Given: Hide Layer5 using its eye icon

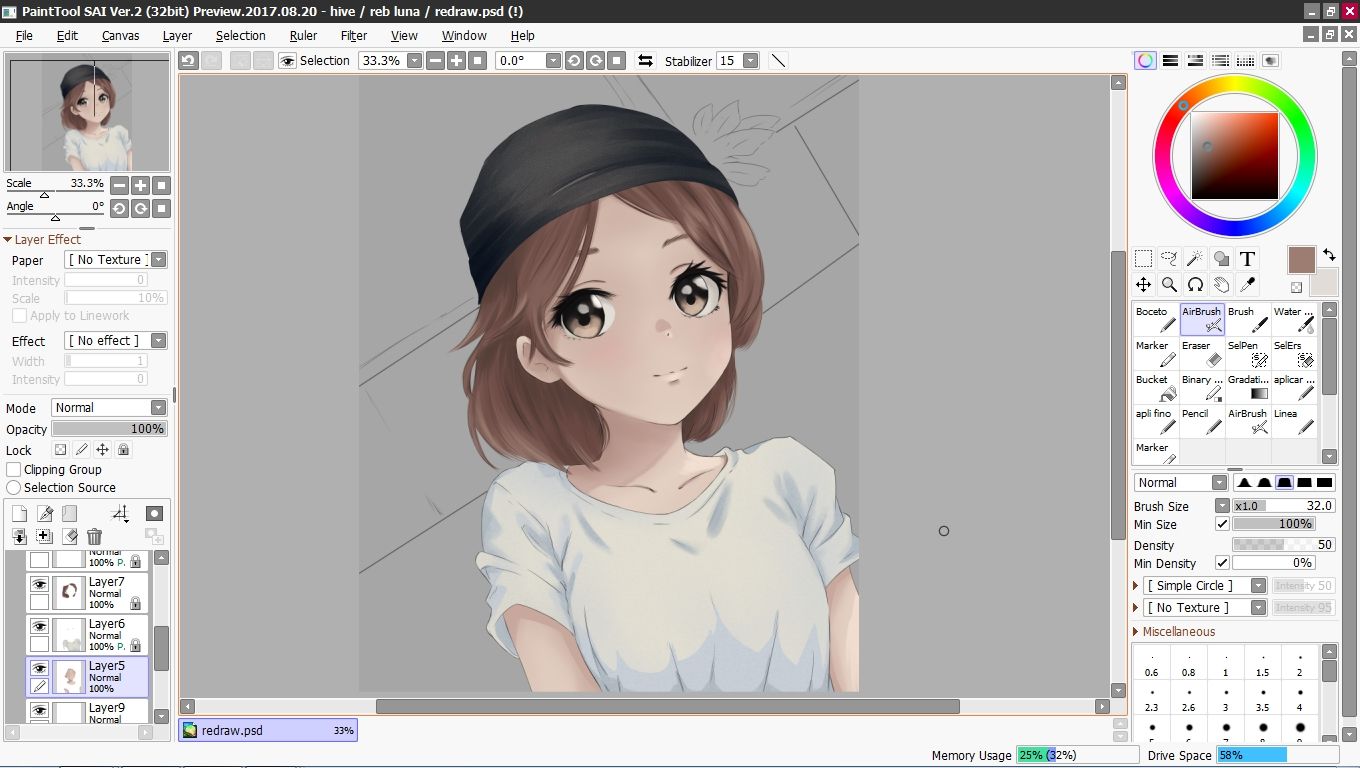Looking at the screenshot, I should [x=39, y=668].
